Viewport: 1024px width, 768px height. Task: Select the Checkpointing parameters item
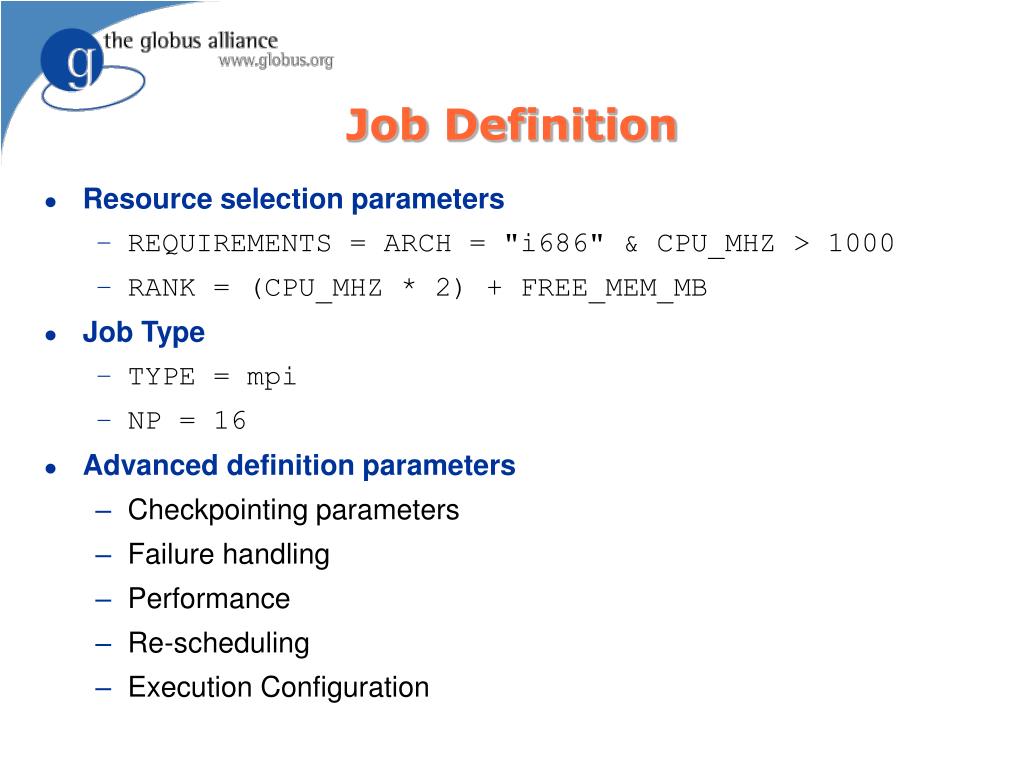[293, 510]
